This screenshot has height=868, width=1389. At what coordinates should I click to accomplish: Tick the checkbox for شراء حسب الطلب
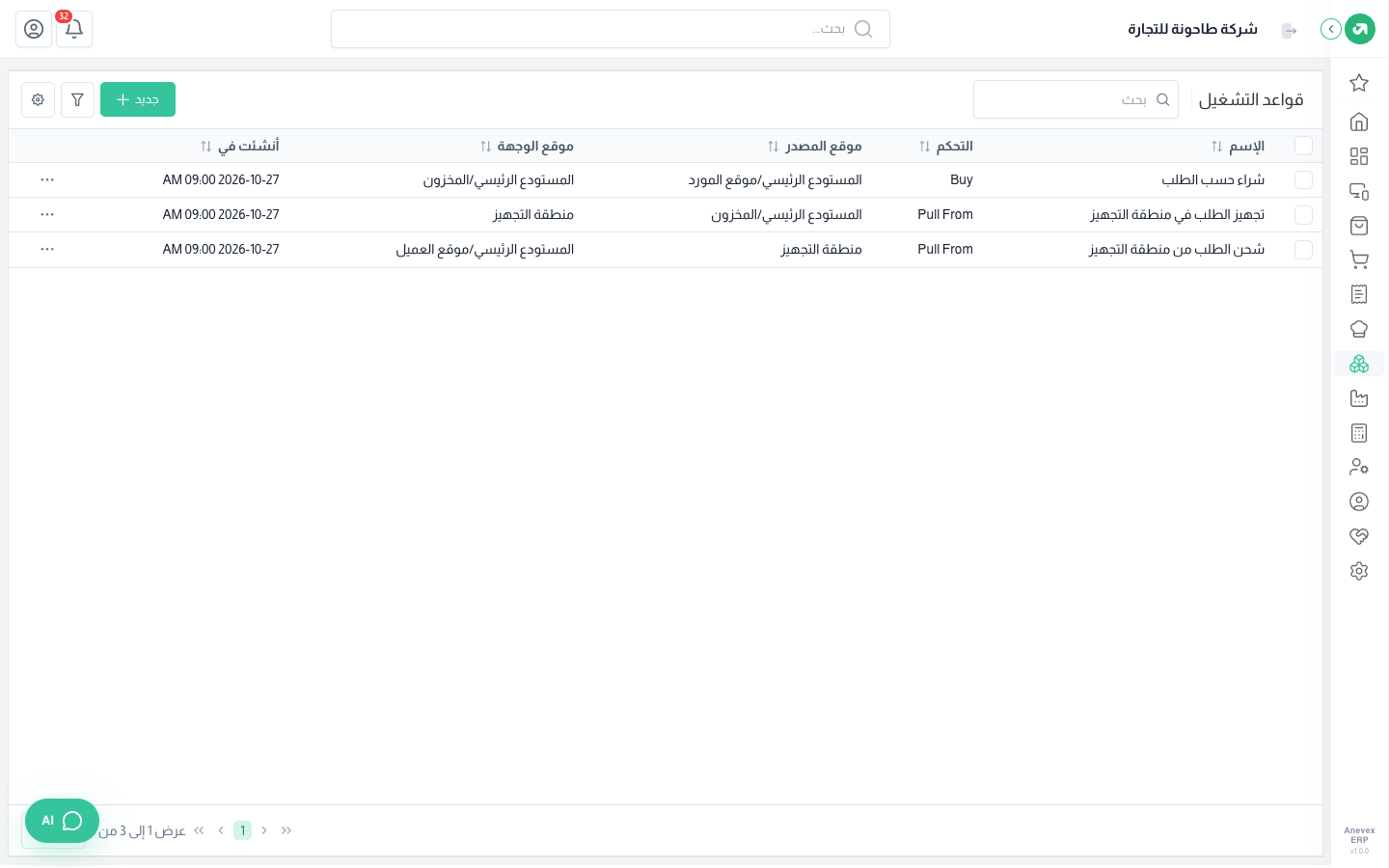[1303, 180]
